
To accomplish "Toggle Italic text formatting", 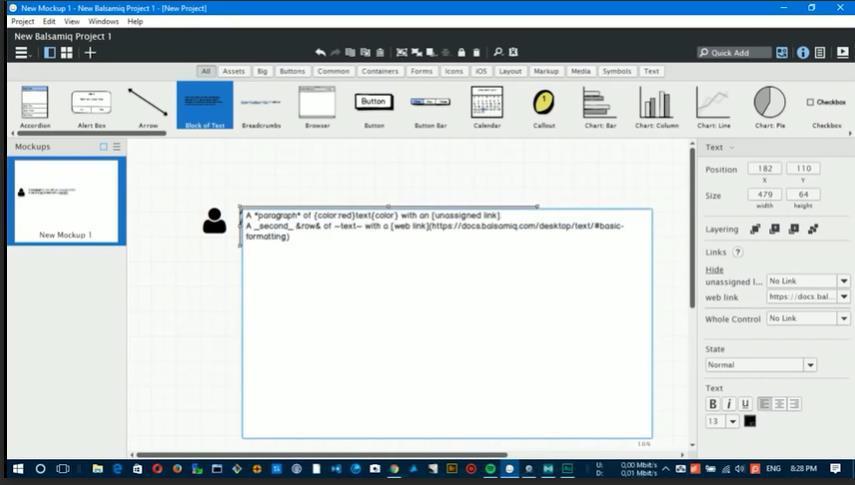I will (x=728, y=404).
